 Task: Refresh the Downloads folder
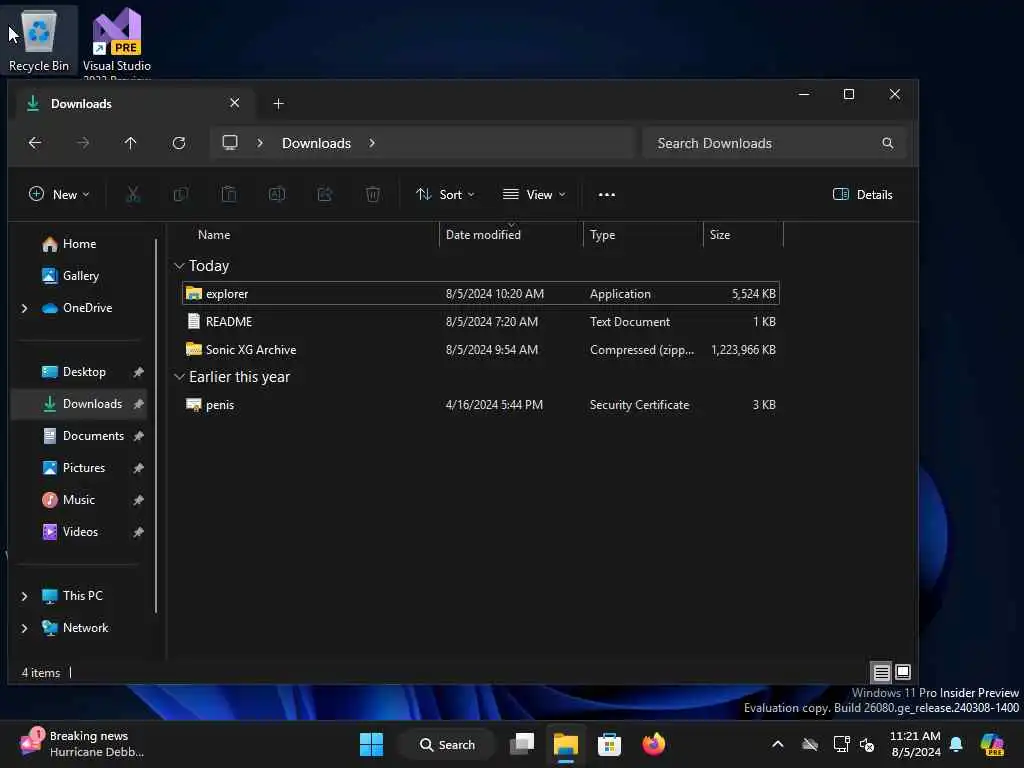179,142
